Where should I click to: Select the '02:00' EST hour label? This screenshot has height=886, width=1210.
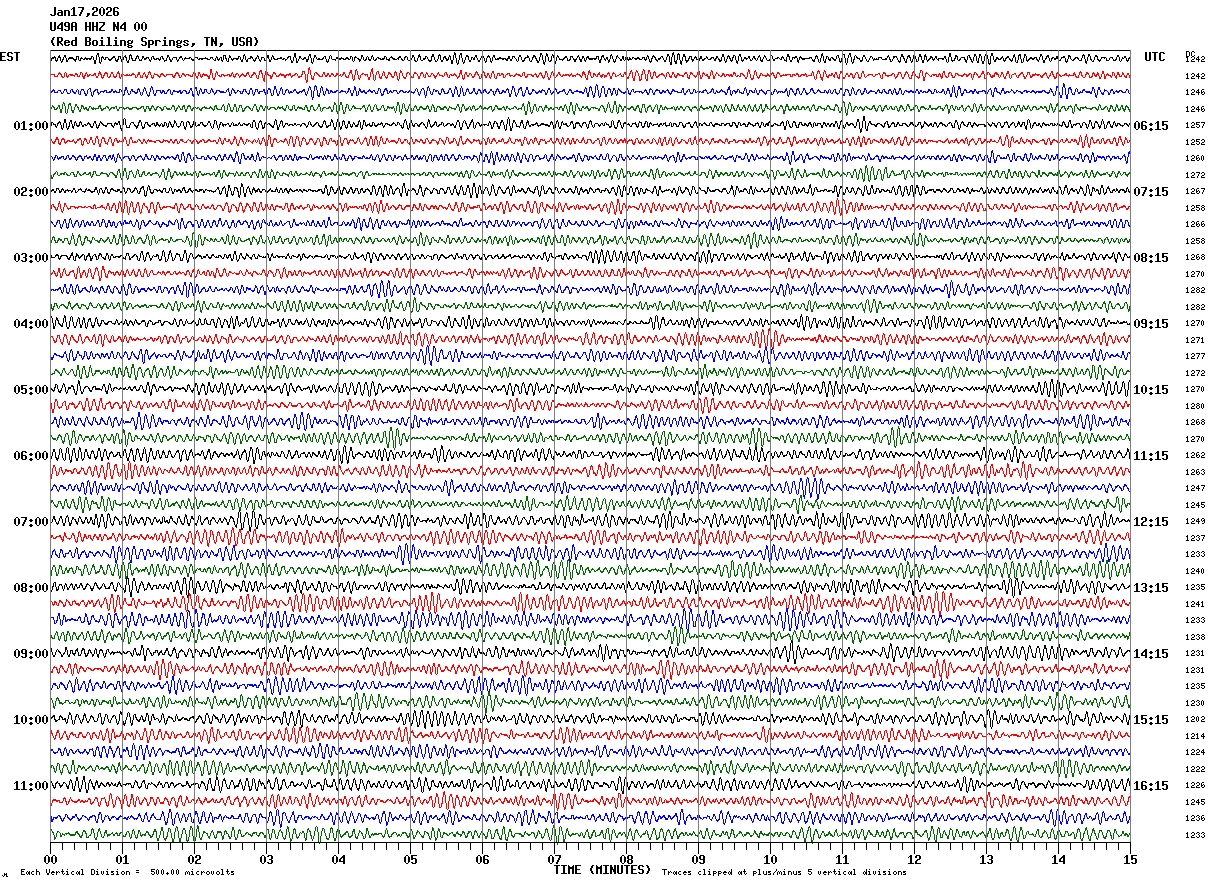pos(31,192)
